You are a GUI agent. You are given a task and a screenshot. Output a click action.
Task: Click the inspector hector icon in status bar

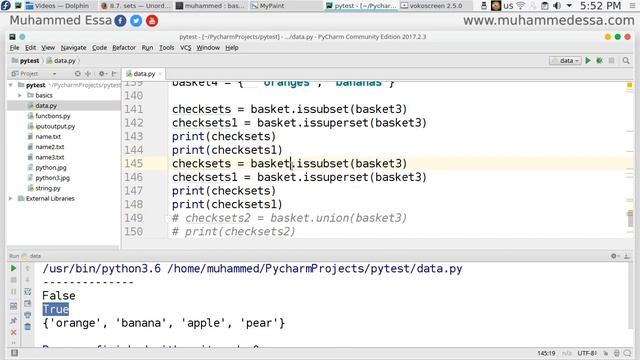[617, 353]
